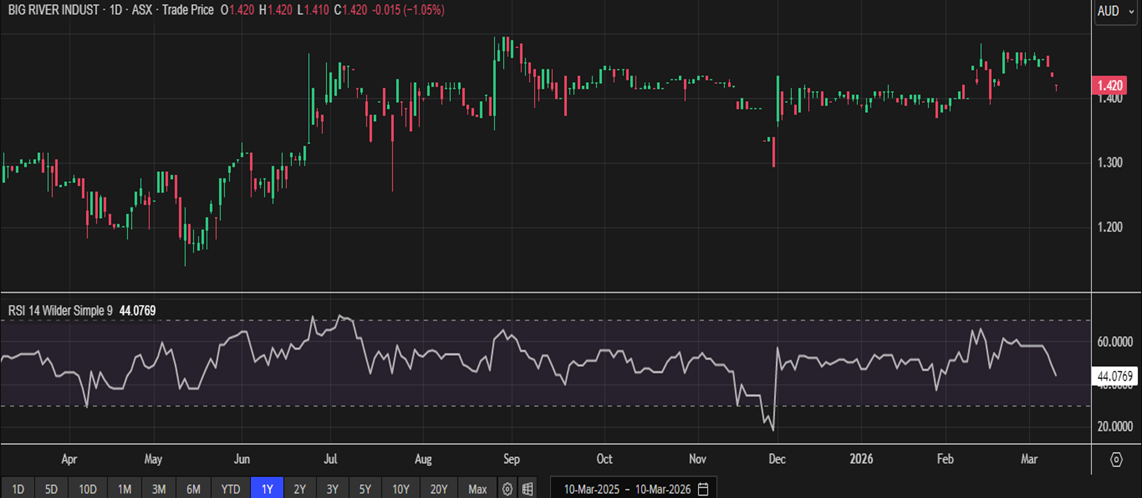
Task: Select the highlighted 1Y time range
Action: 267,489
